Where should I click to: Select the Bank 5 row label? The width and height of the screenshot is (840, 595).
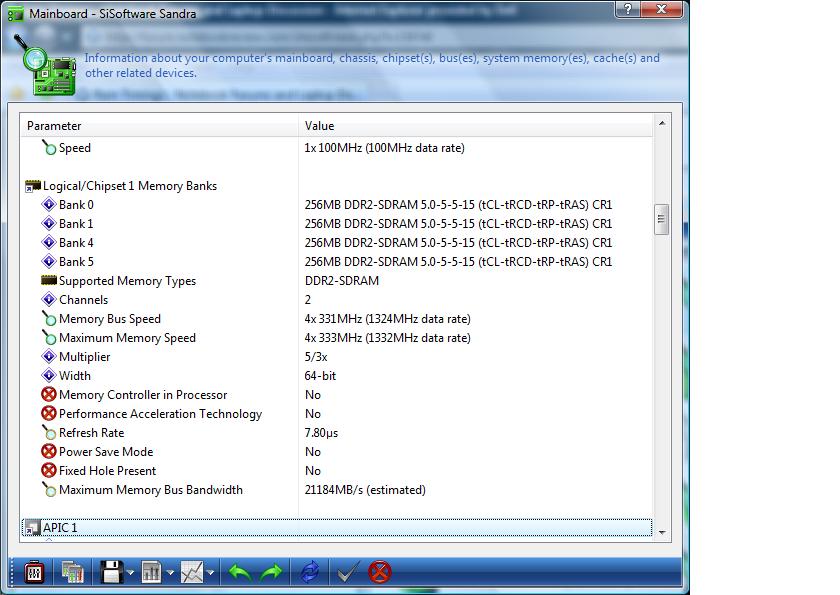(76, 261)
